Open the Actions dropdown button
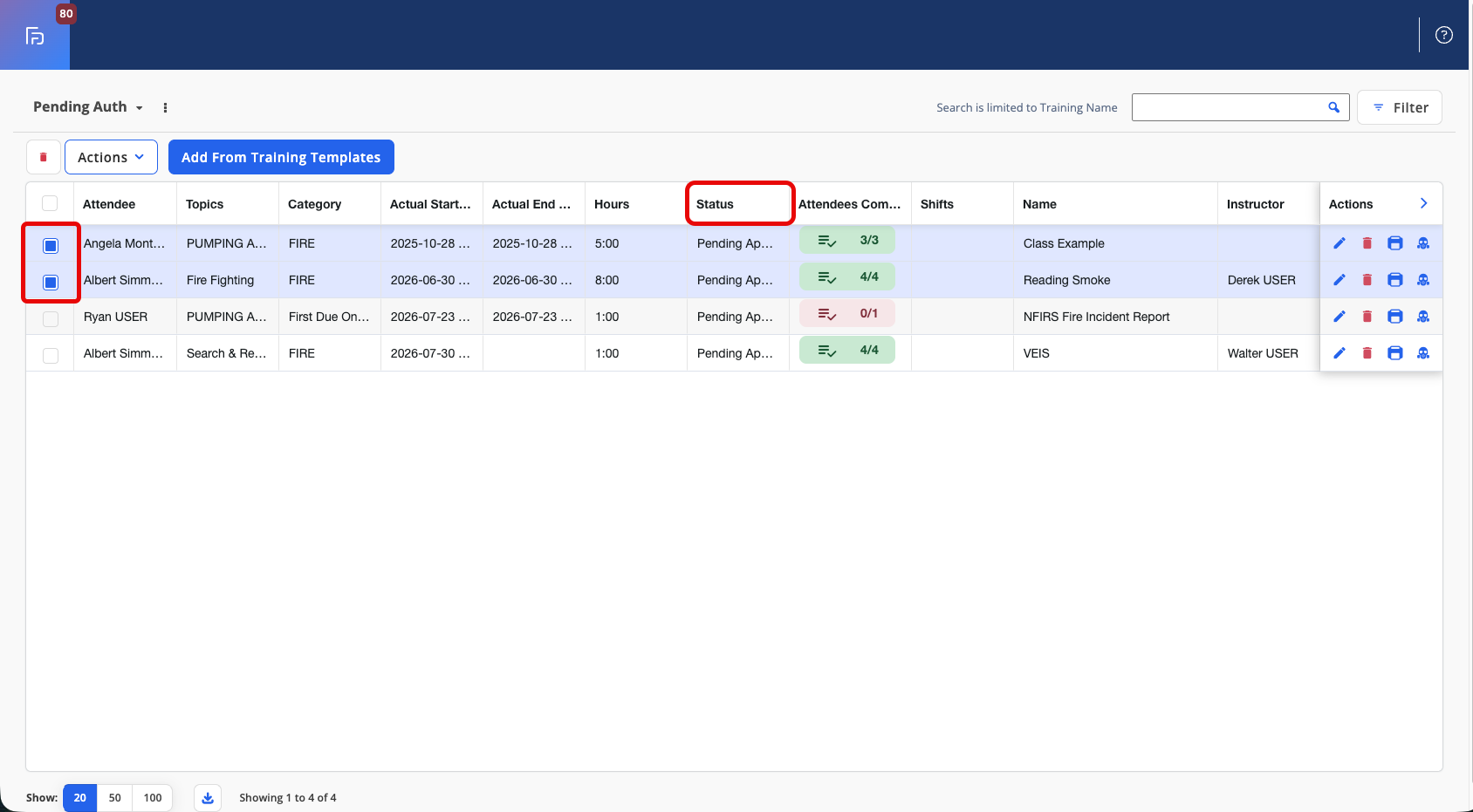This screenshot has width=1473, height=812. [x=111, y=157]
